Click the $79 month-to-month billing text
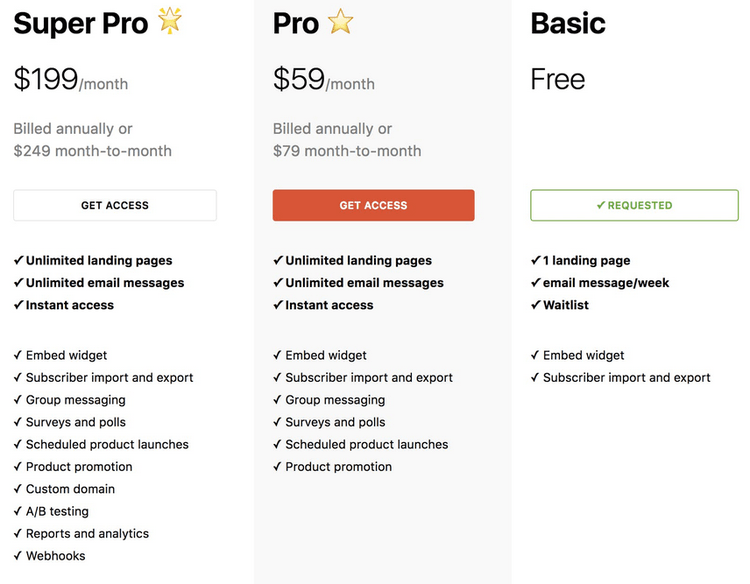This screenshot has height=584, width=750. click(347, 151)
